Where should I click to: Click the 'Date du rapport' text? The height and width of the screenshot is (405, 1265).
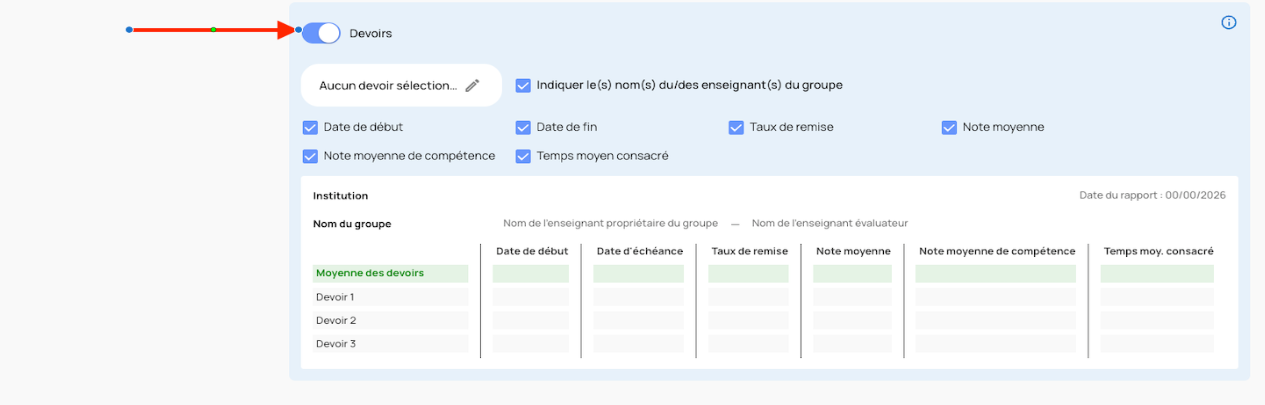point(1152,195)
